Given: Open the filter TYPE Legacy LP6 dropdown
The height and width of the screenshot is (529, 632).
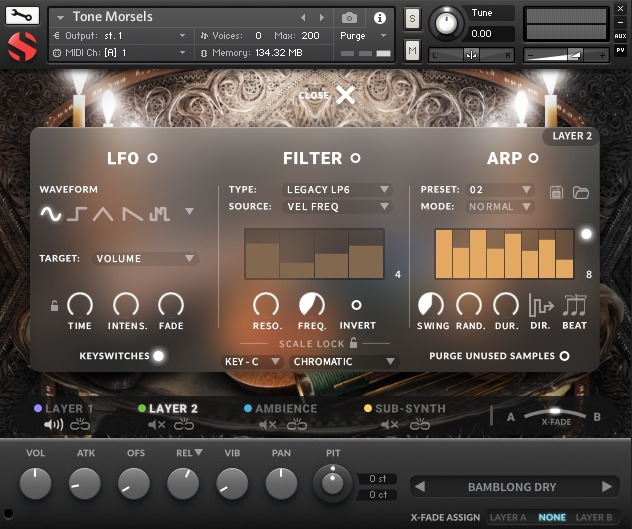Looking at the screenshot, I should pos(337,189).
